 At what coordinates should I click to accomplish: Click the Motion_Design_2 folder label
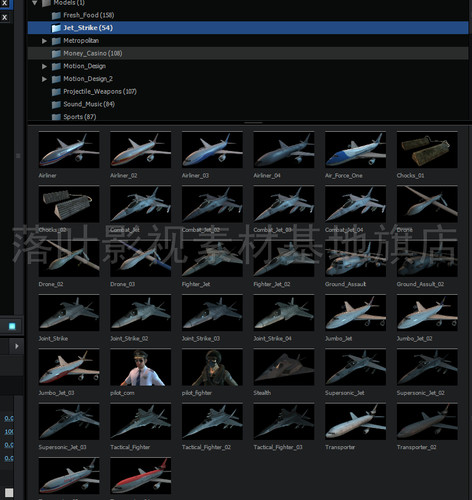88,79
